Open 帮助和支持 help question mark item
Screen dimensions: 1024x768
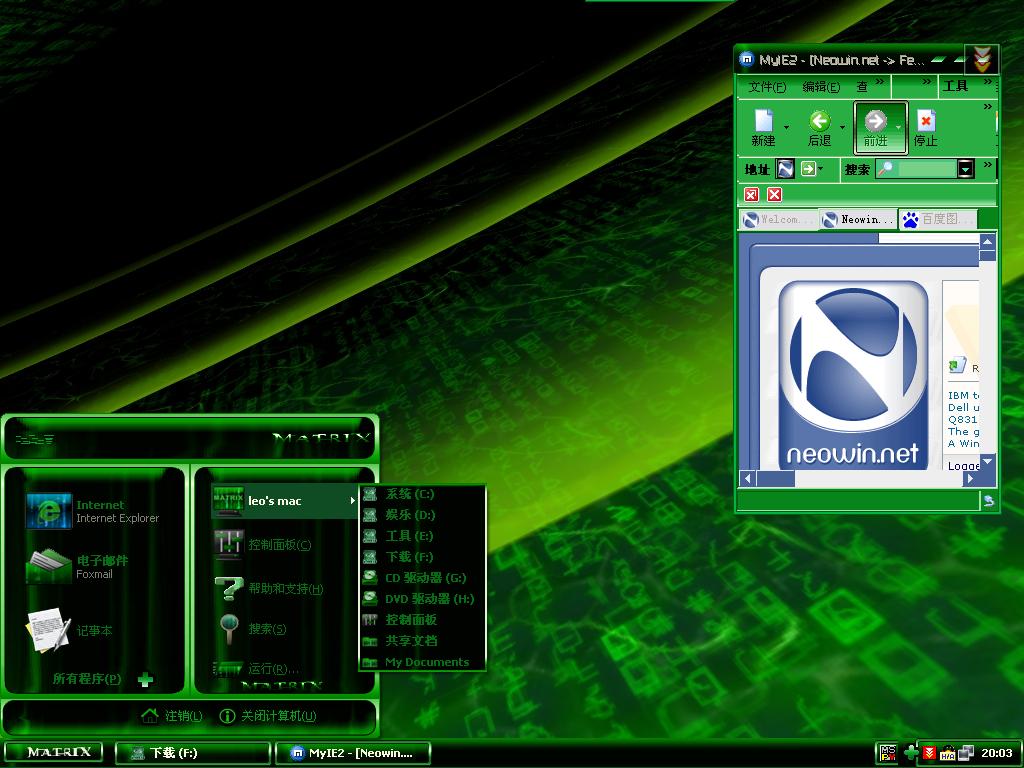click(x=269, y=588)
